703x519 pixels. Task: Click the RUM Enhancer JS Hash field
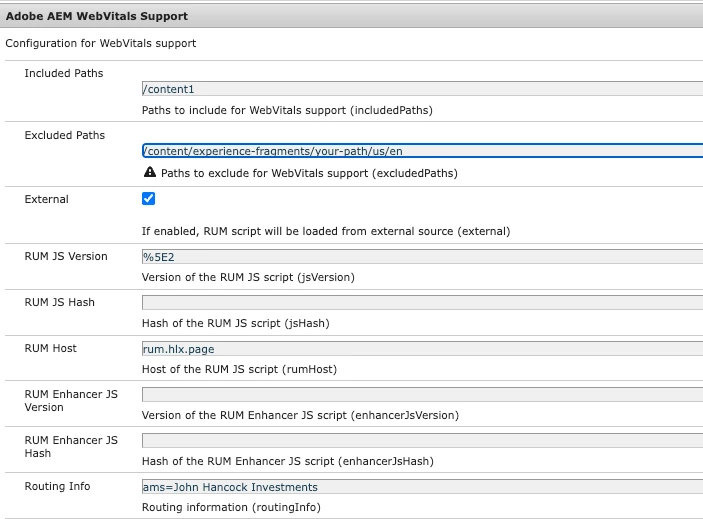tap(422, 440)
